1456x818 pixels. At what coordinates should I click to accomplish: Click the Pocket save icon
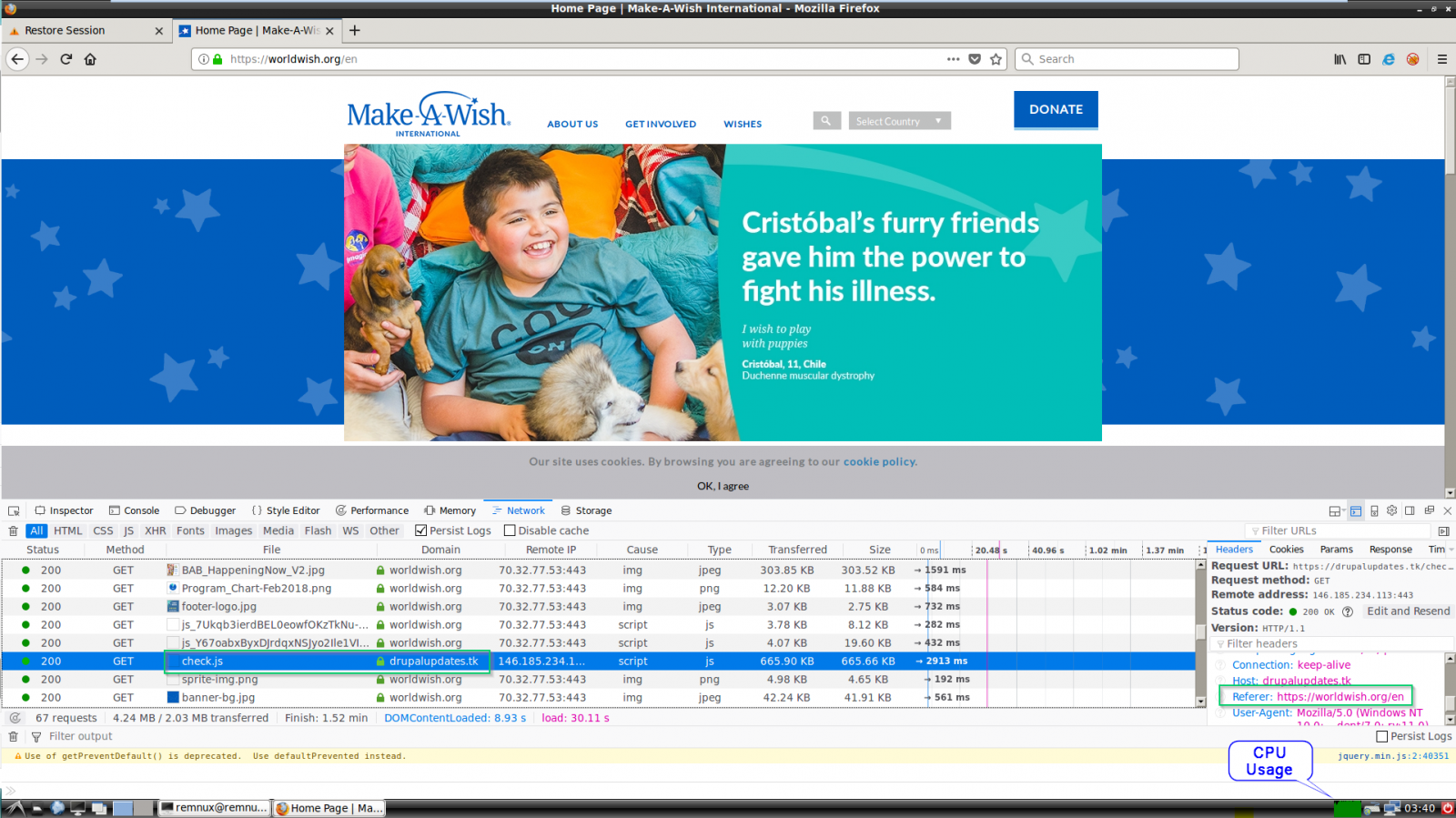pos(975,59)
